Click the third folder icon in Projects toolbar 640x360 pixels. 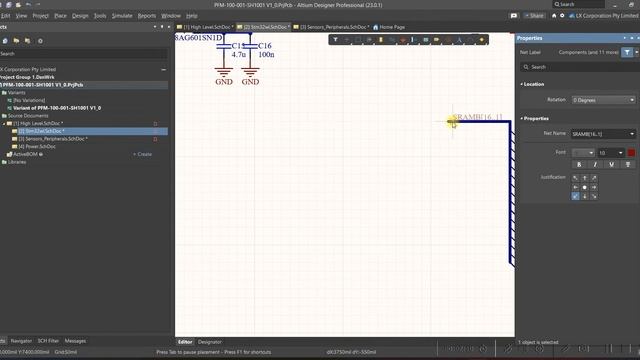click(27, 41)
